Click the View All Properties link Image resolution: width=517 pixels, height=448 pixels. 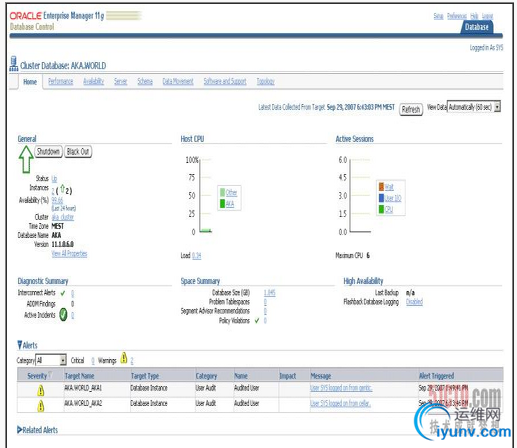click(x=69, y=254)
